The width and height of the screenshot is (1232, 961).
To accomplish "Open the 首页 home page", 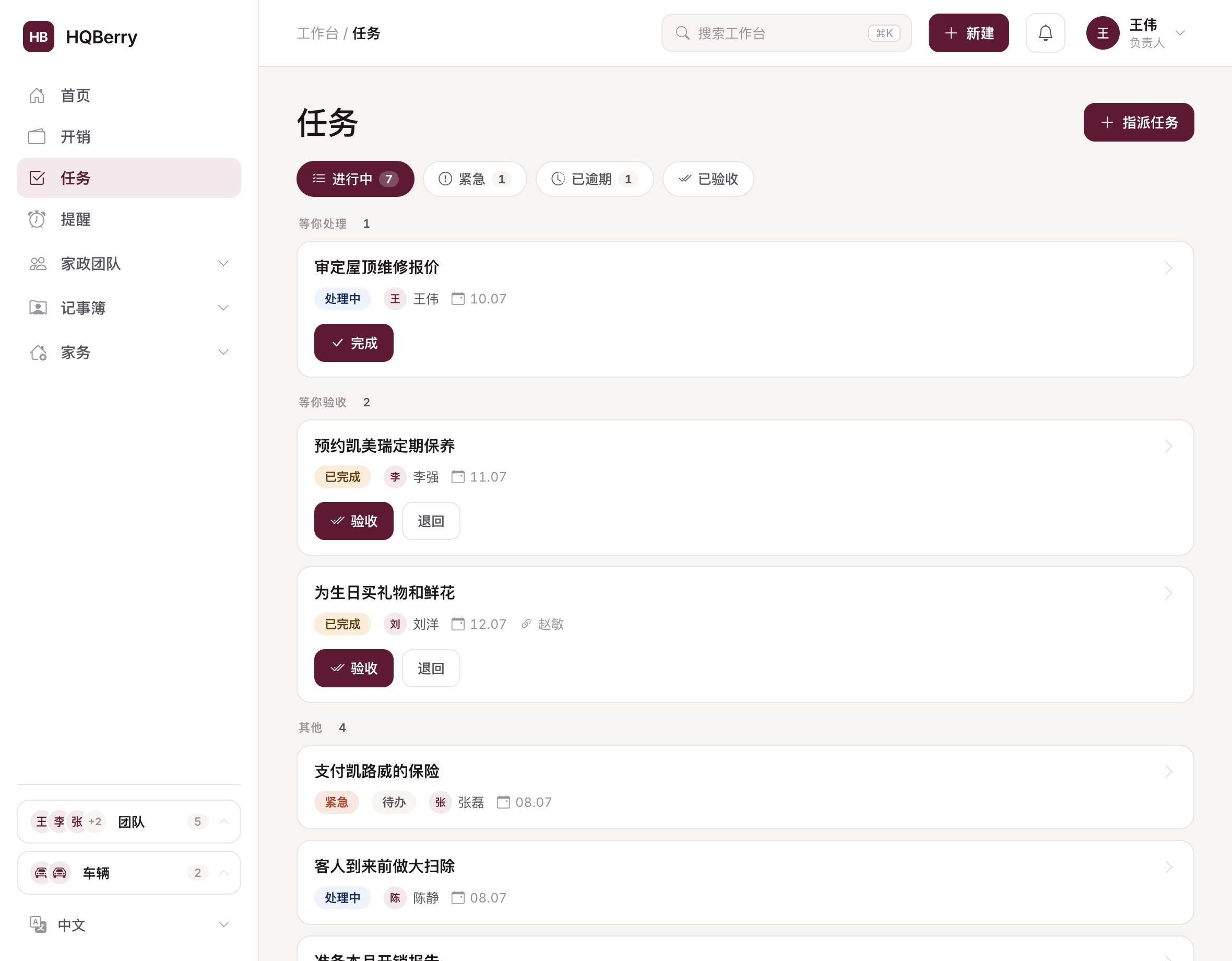I will point(128,96).
